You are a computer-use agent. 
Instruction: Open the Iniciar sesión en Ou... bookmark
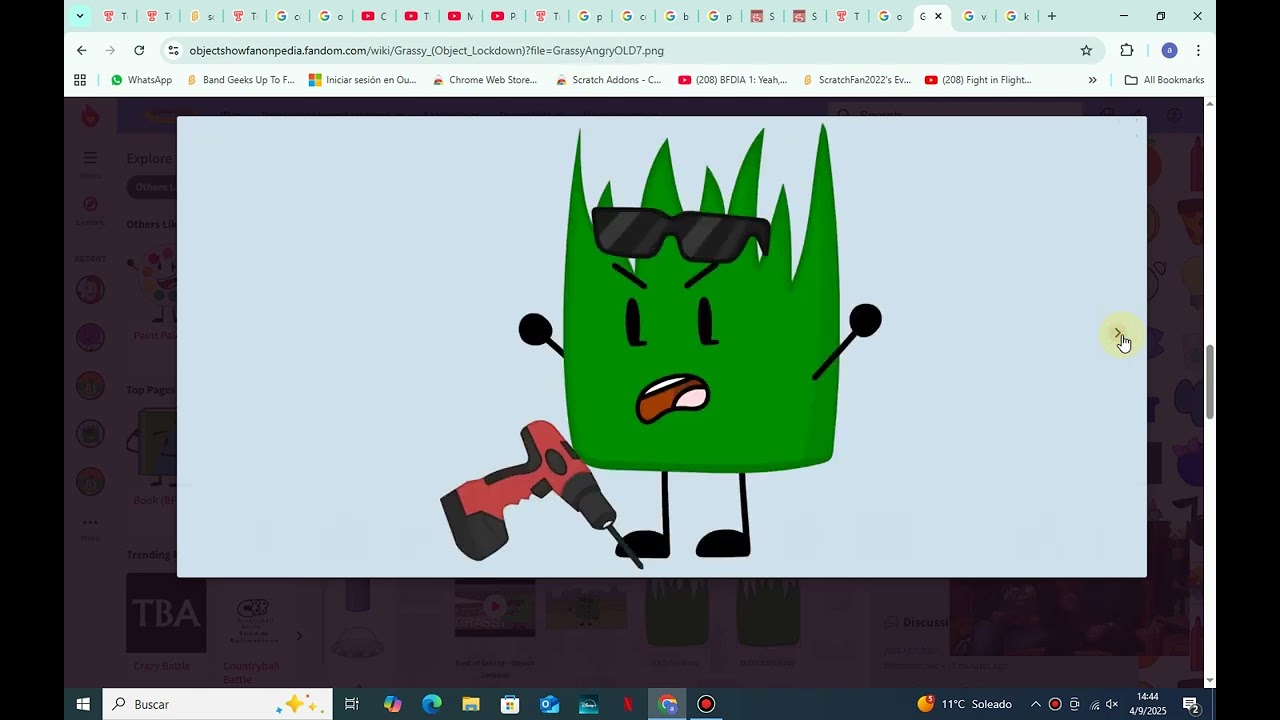(x=362, y=80)
